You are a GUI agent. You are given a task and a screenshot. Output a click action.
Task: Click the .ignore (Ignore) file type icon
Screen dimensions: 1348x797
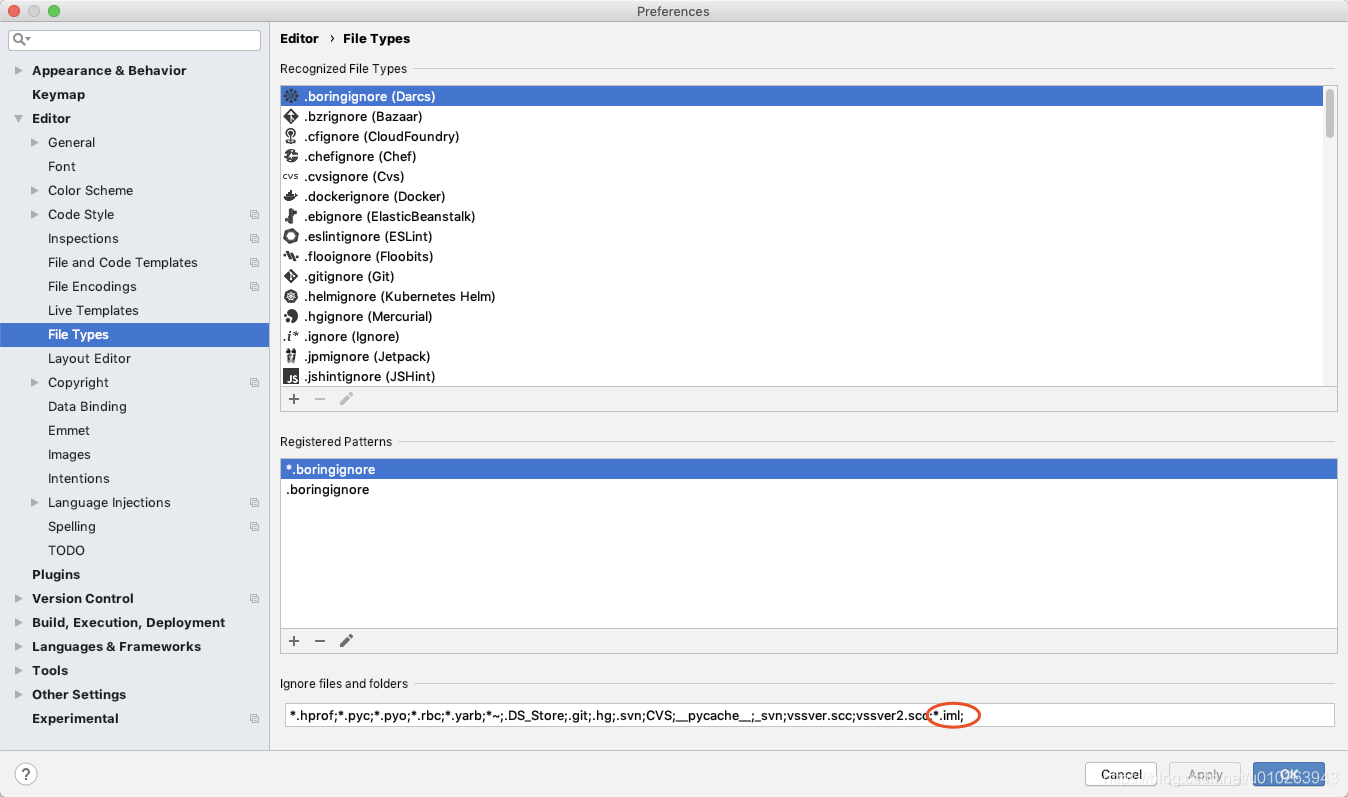coord(291,336)
